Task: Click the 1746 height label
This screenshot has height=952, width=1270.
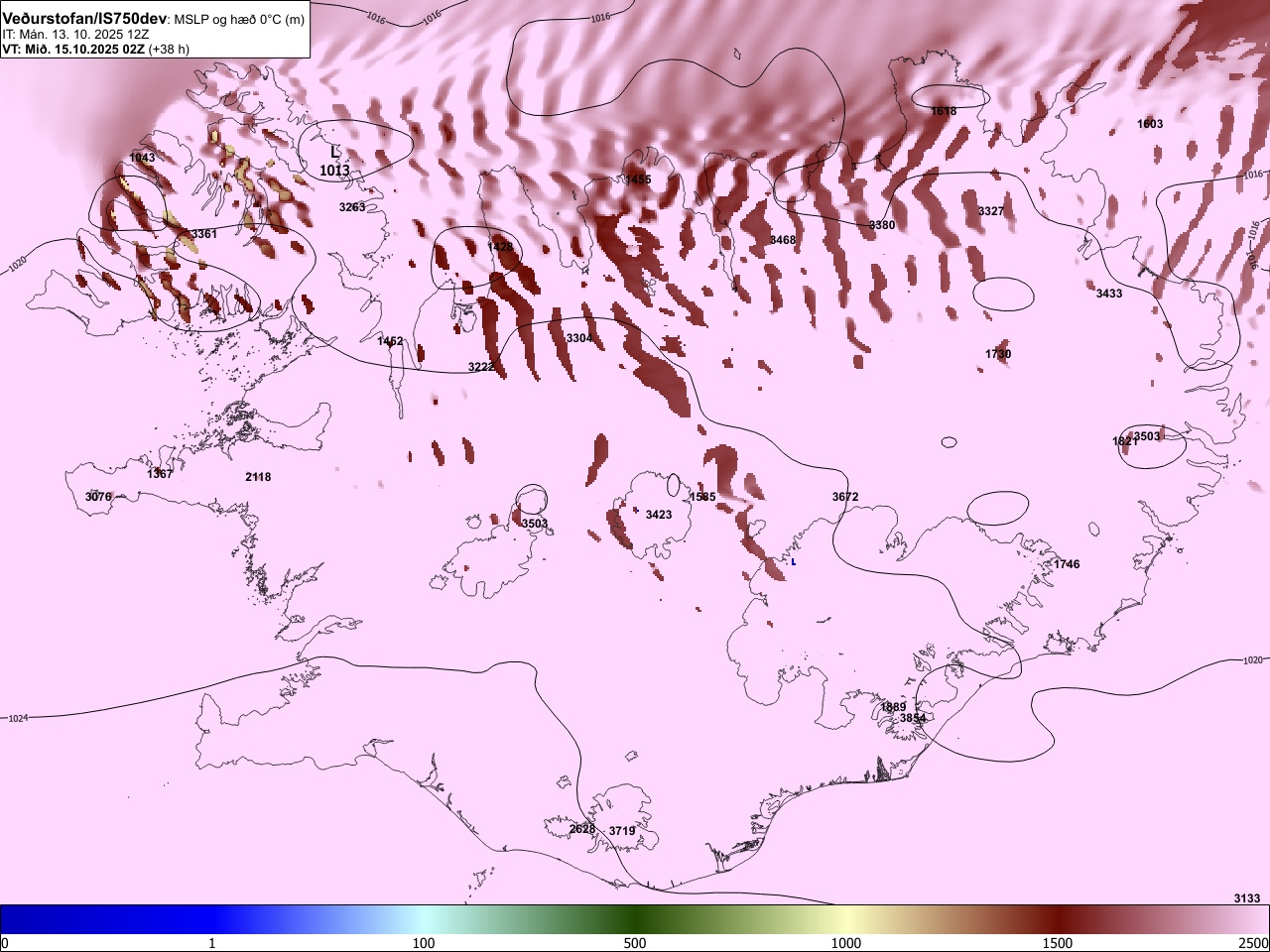Action: tap(1067, 564)
